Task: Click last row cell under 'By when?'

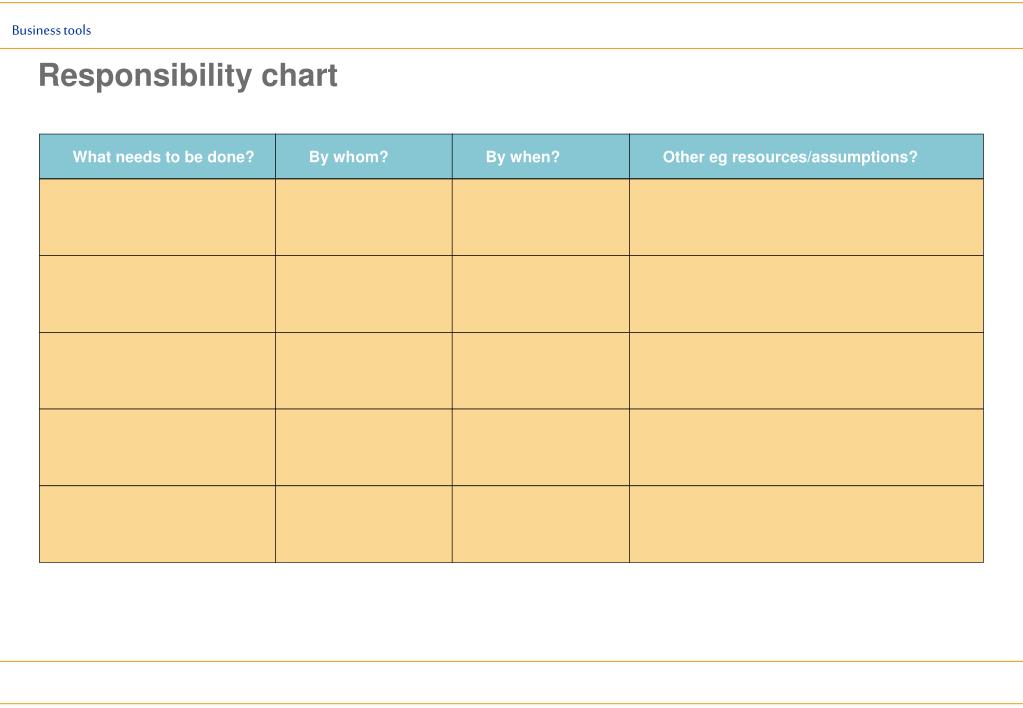Action: [541, 524]
